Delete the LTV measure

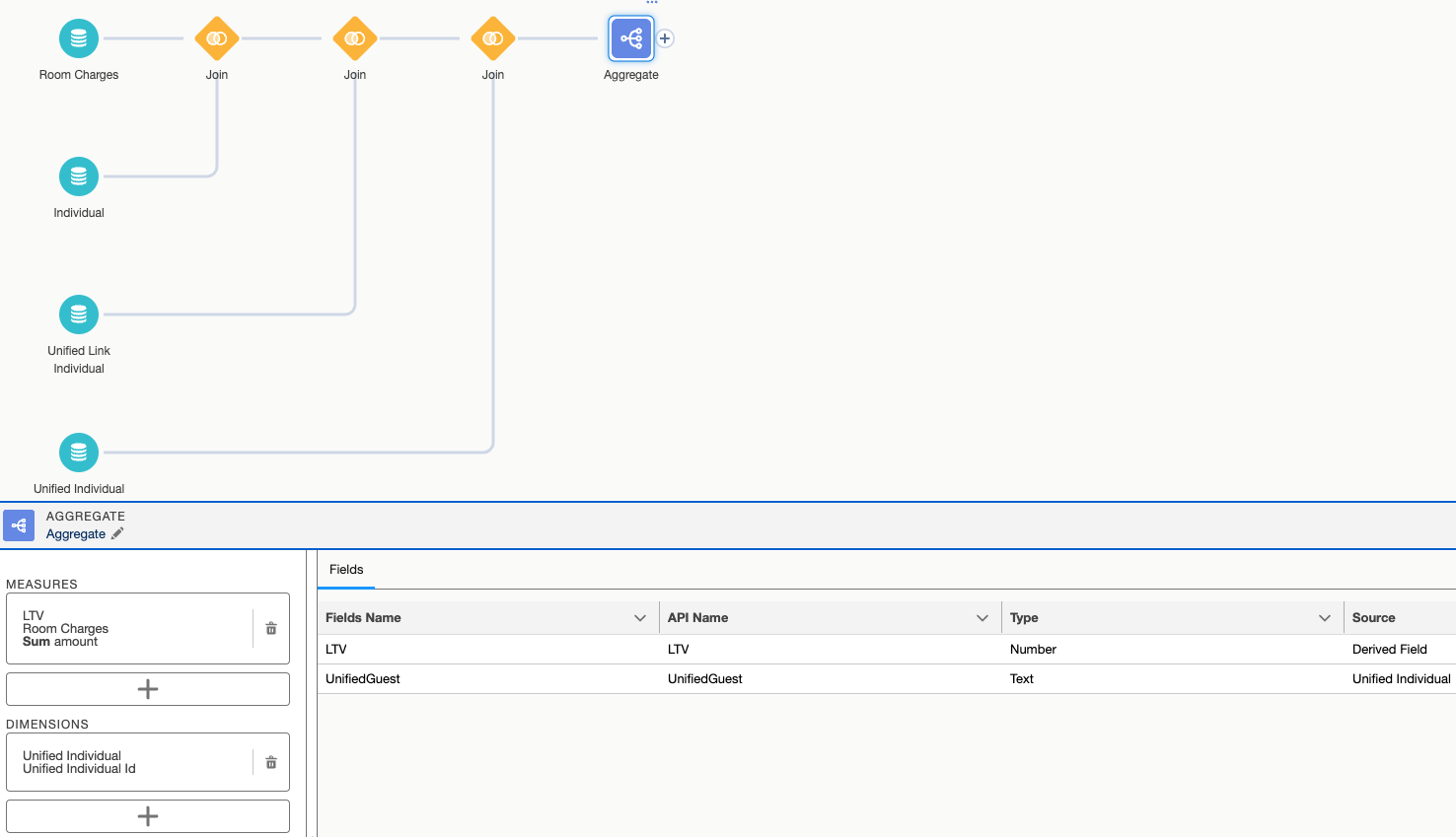tap(271, 628)
